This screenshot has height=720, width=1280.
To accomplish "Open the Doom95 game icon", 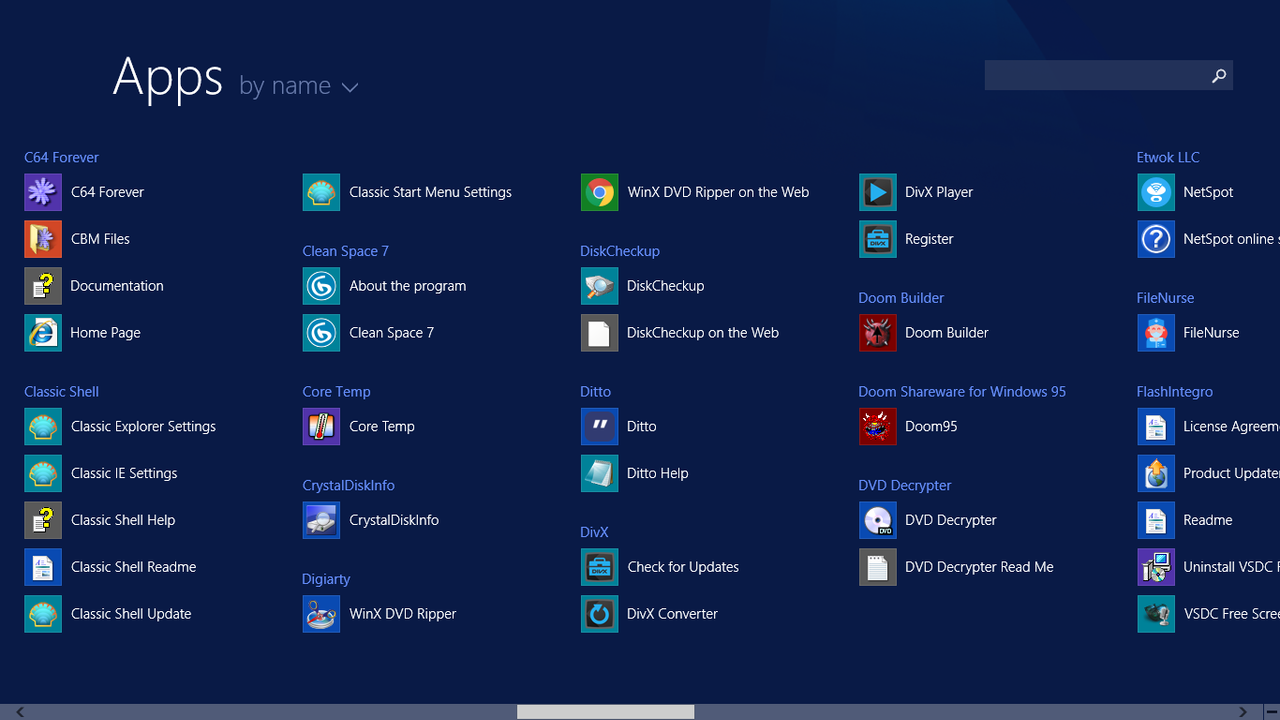I will click(x=877, y=426).
